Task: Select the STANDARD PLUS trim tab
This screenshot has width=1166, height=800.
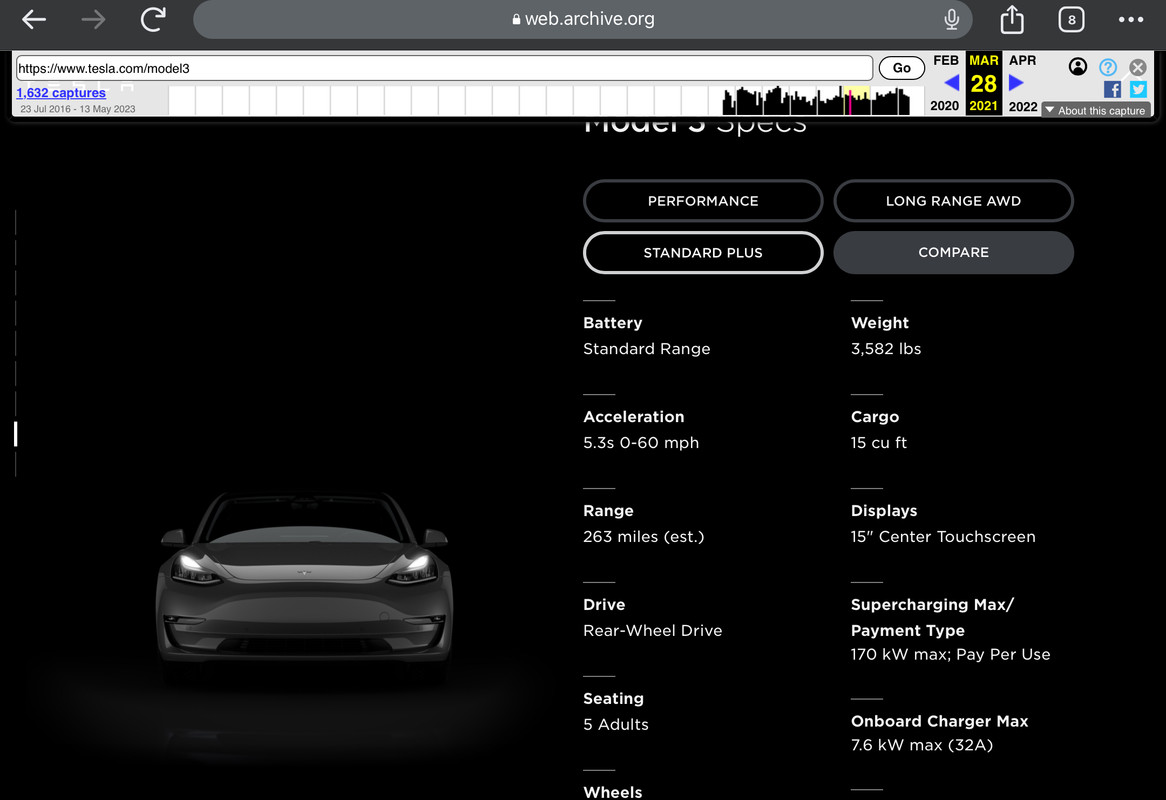Action: pos(703,253)
